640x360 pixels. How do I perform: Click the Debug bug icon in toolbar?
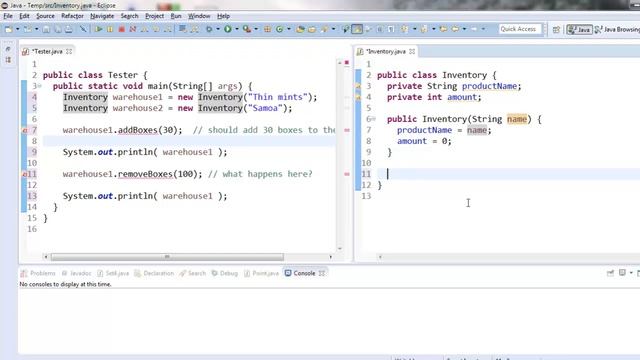(209, 29)
